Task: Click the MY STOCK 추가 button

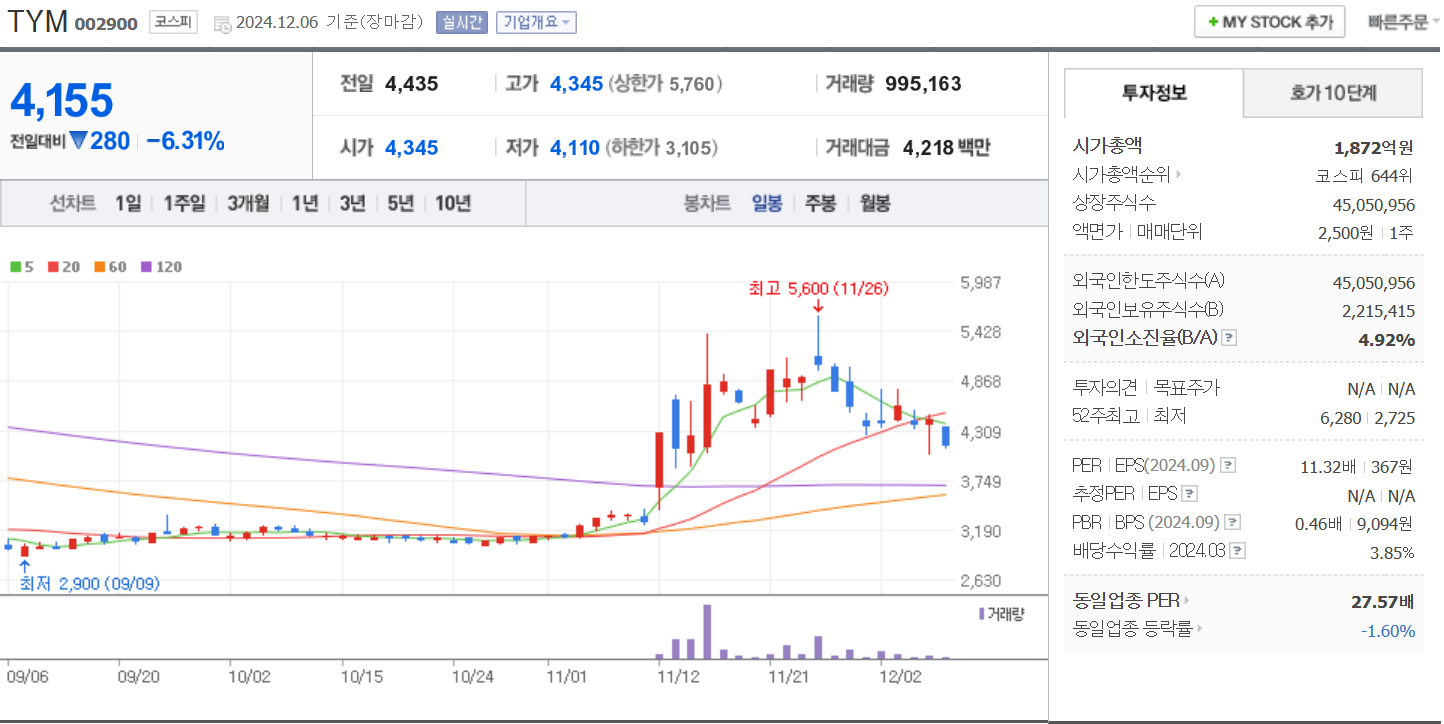Action: [1269, 20]
